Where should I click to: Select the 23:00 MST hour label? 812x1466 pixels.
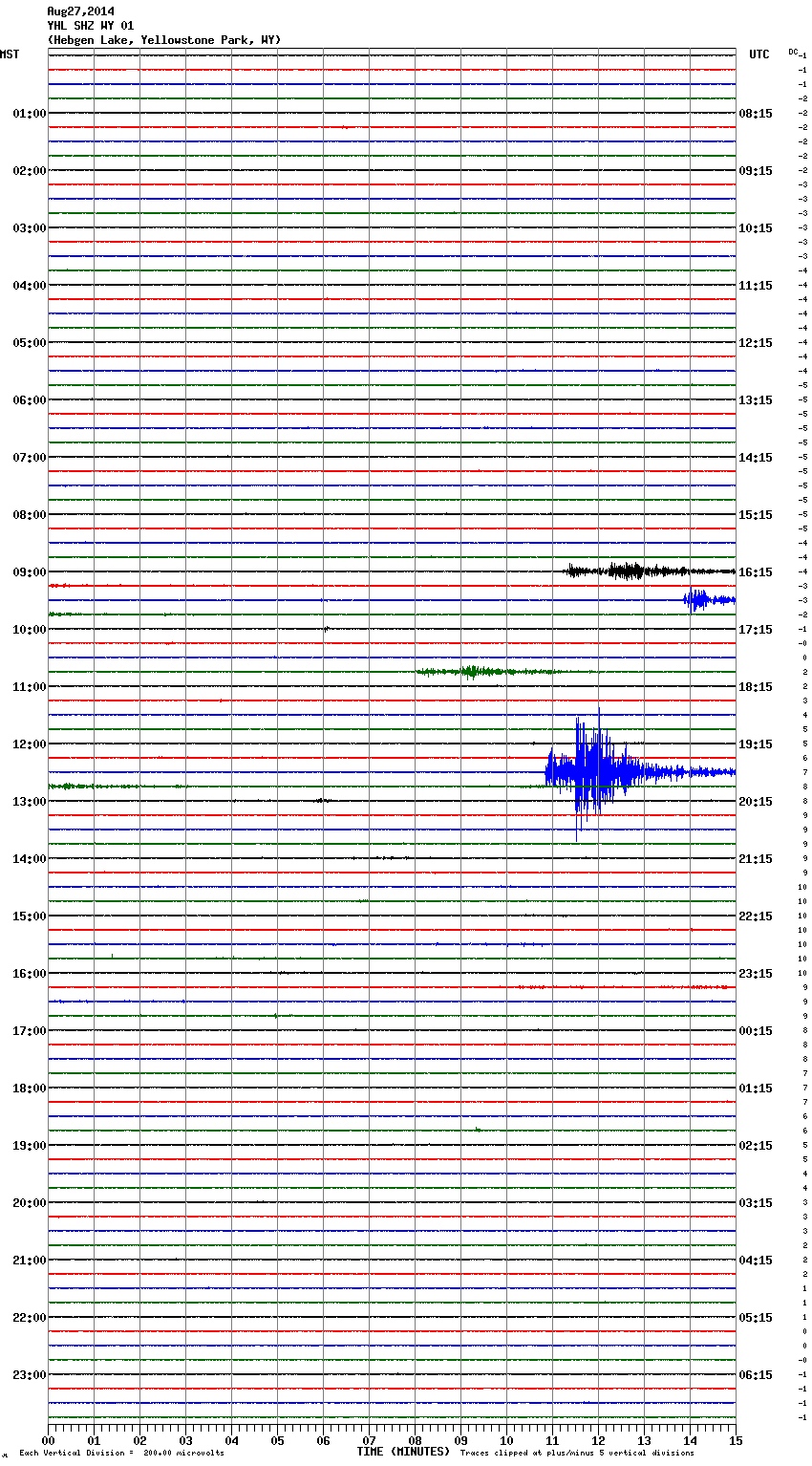(x=30, y=1375)
